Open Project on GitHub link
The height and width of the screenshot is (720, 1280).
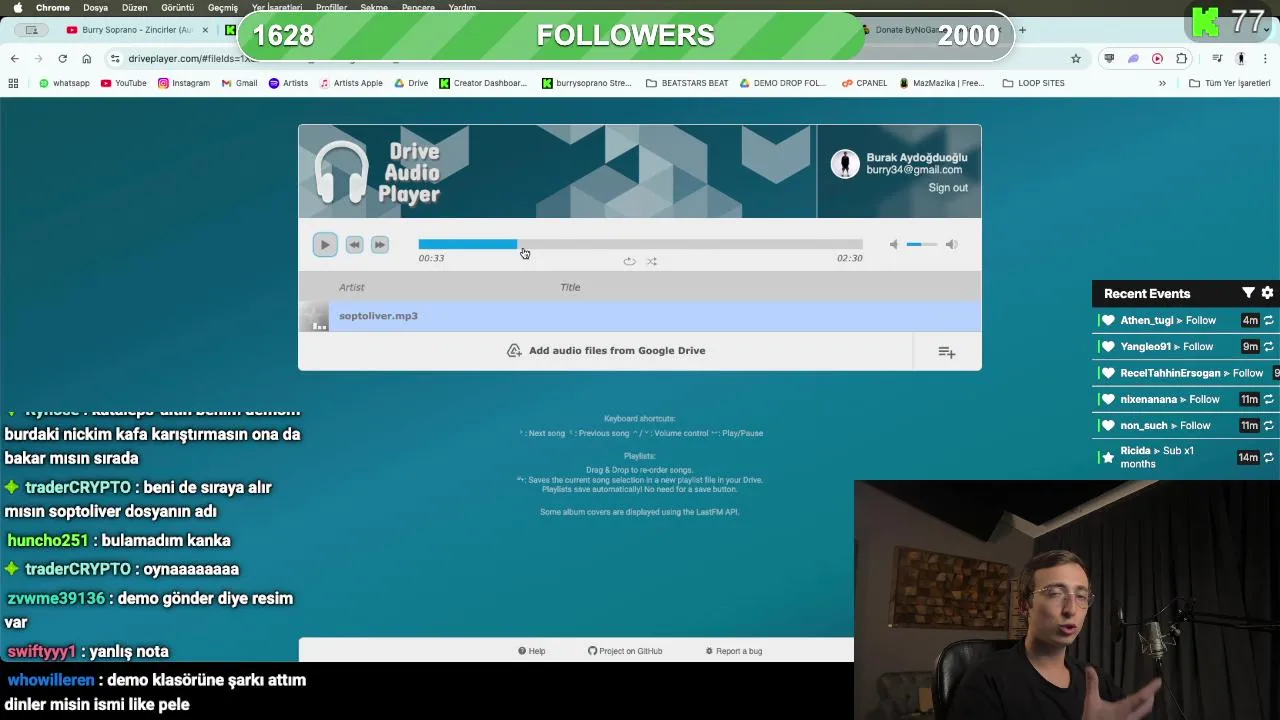(625, 651)
